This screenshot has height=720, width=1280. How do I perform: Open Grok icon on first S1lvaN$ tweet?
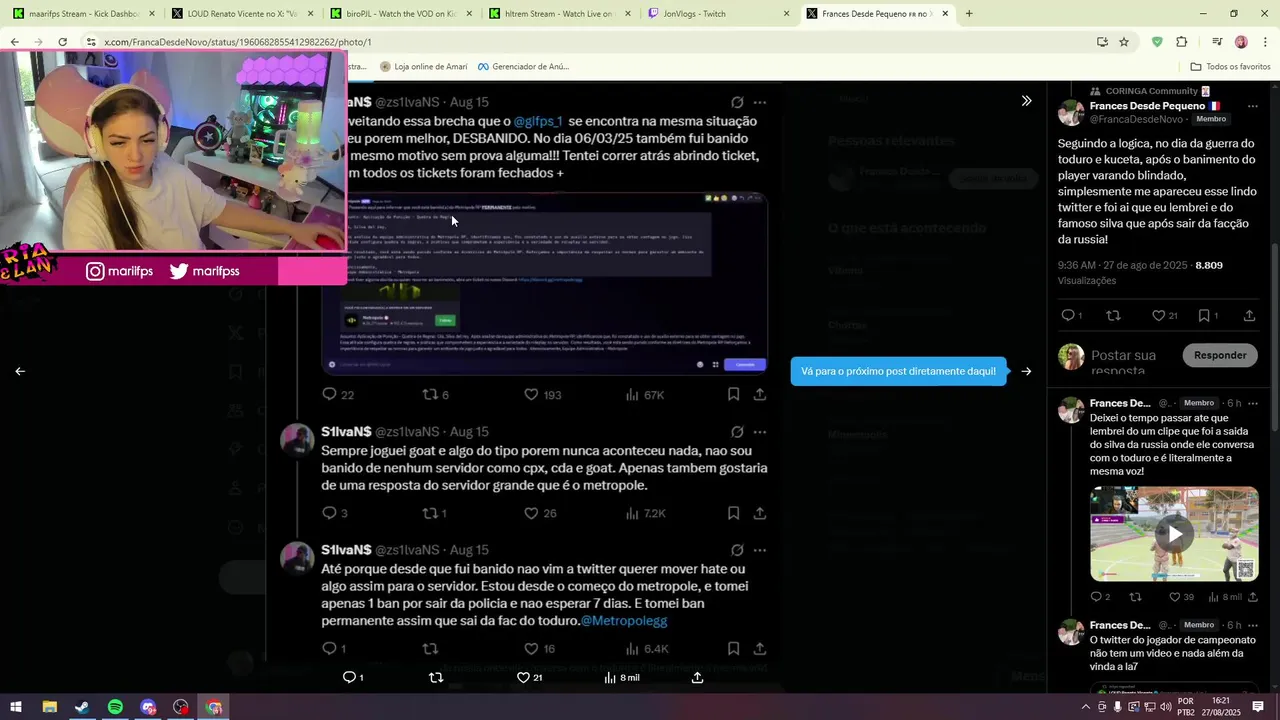(737, 102)
